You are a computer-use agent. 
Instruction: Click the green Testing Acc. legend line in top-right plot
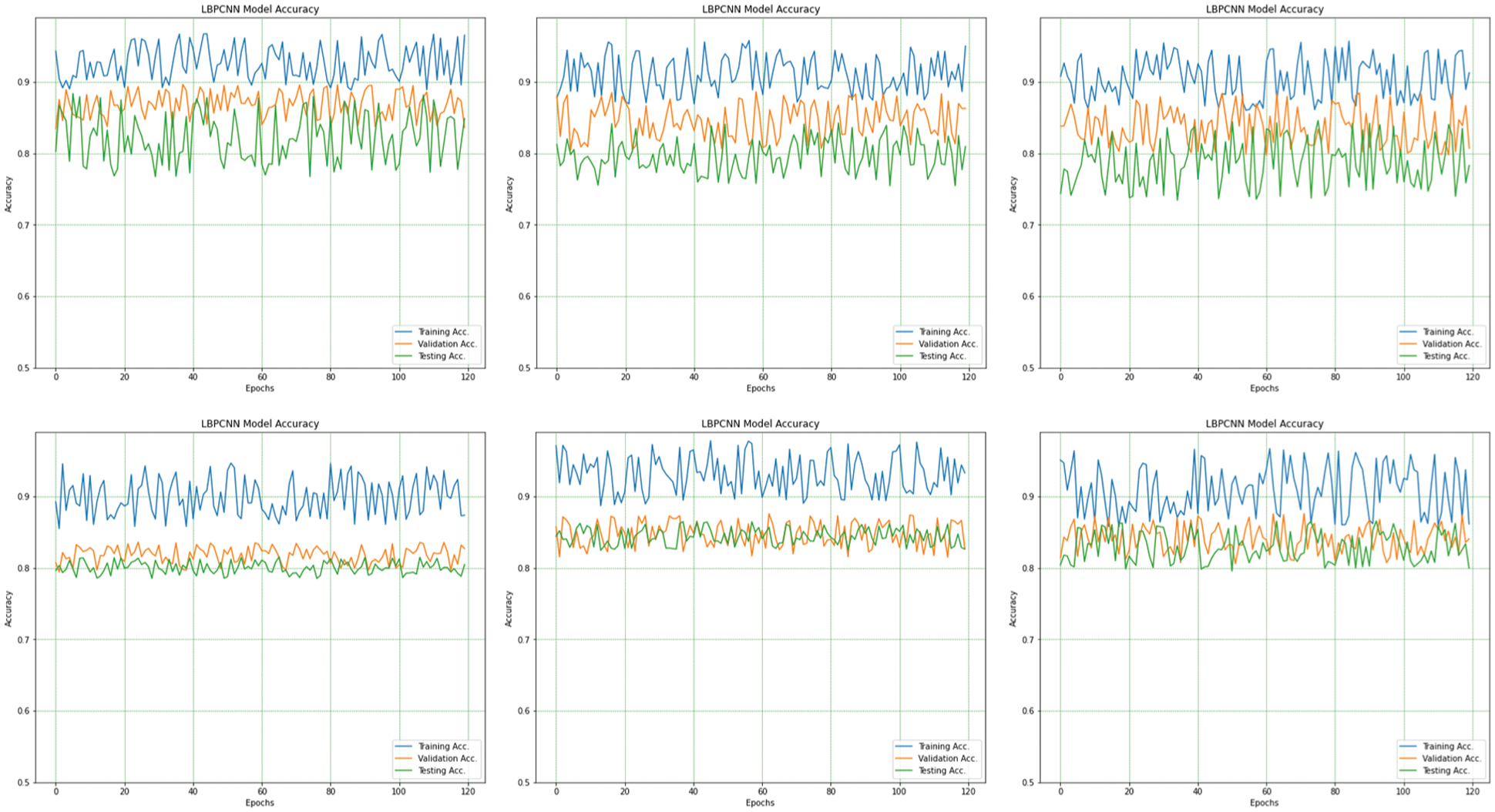(x=1409, y=356)
